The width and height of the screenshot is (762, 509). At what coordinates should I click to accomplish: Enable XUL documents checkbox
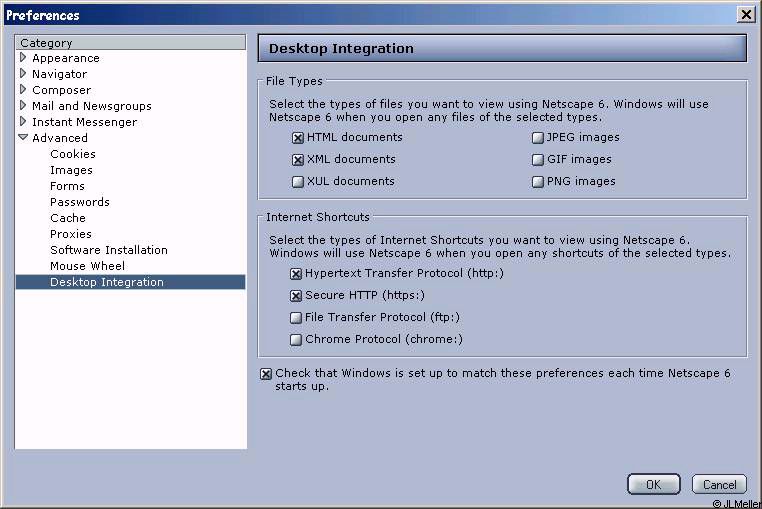[x=298, y=182]
